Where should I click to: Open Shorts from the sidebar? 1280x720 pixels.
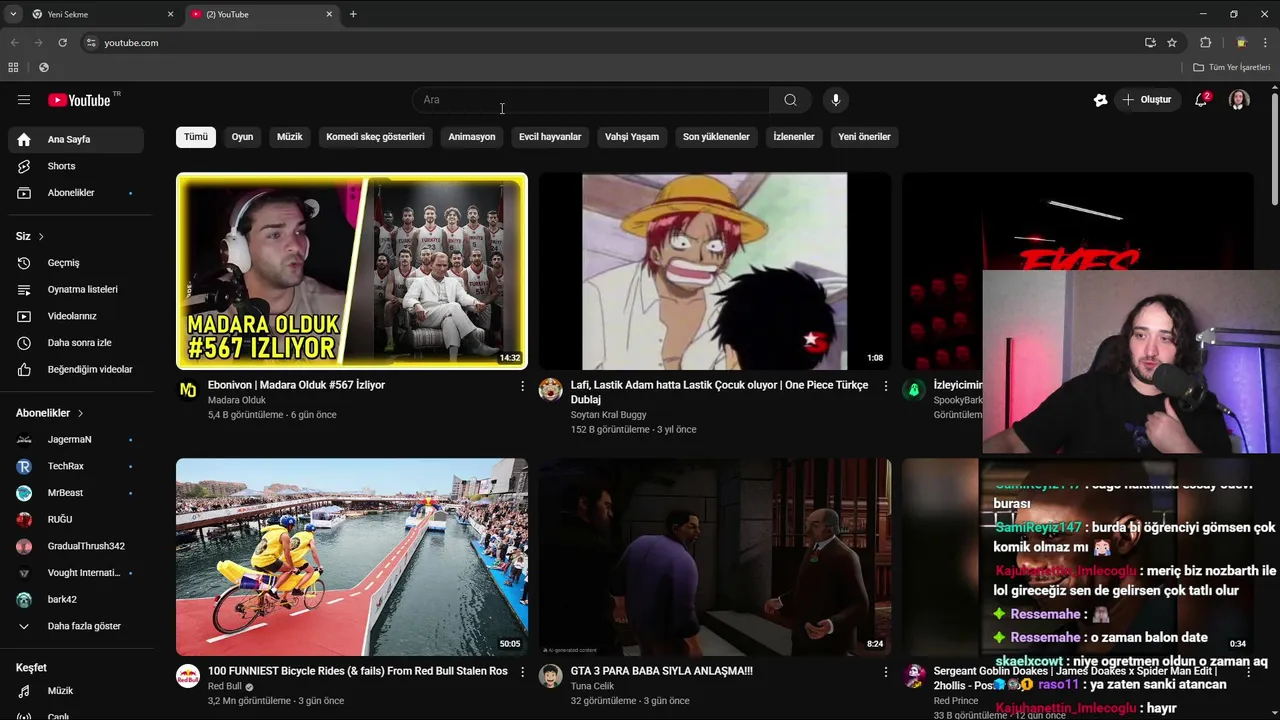pyautogui.click(x=76, y=166)
